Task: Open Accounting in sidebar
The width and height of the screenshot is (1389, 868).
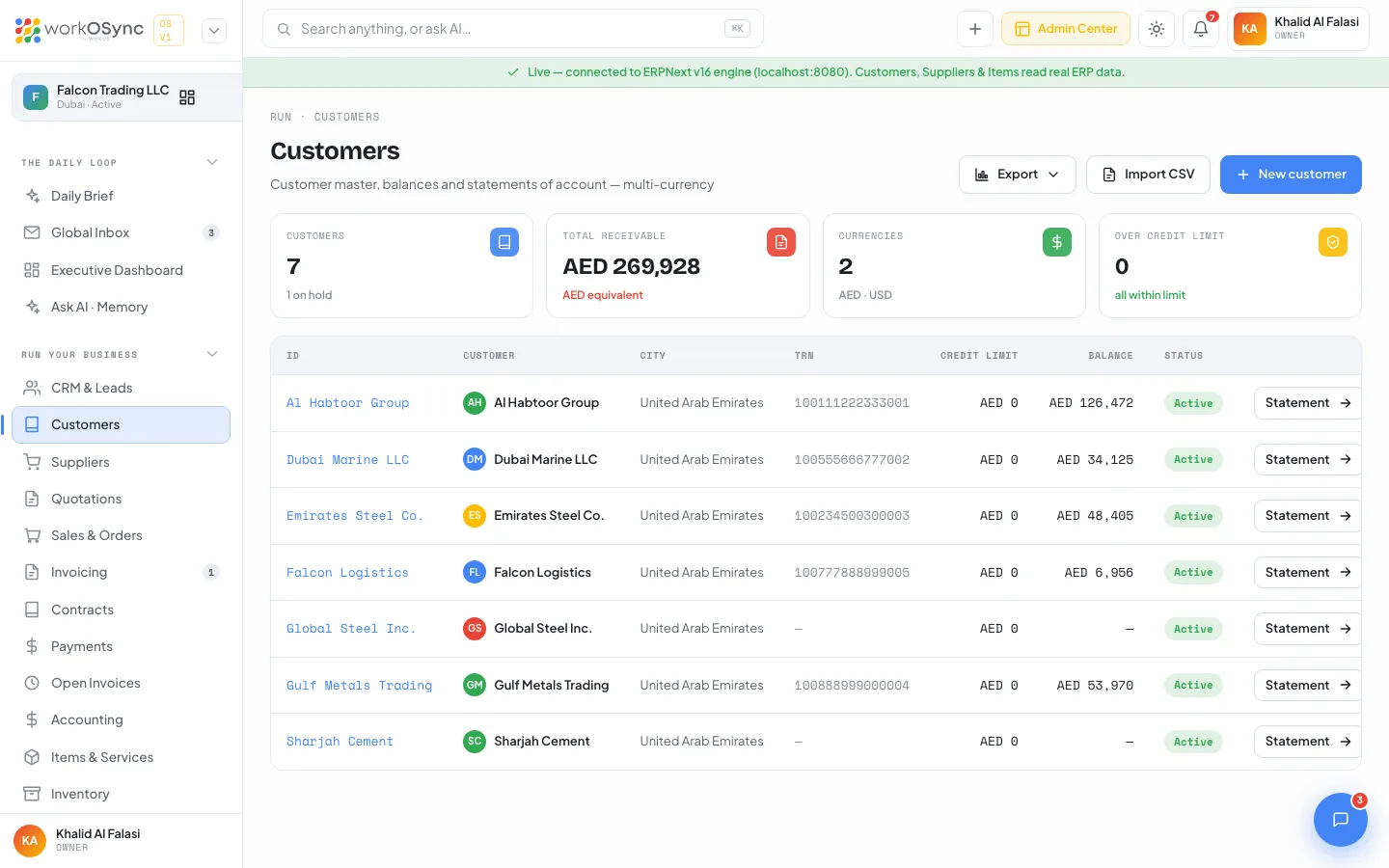Action: click(x=121, y=719)
